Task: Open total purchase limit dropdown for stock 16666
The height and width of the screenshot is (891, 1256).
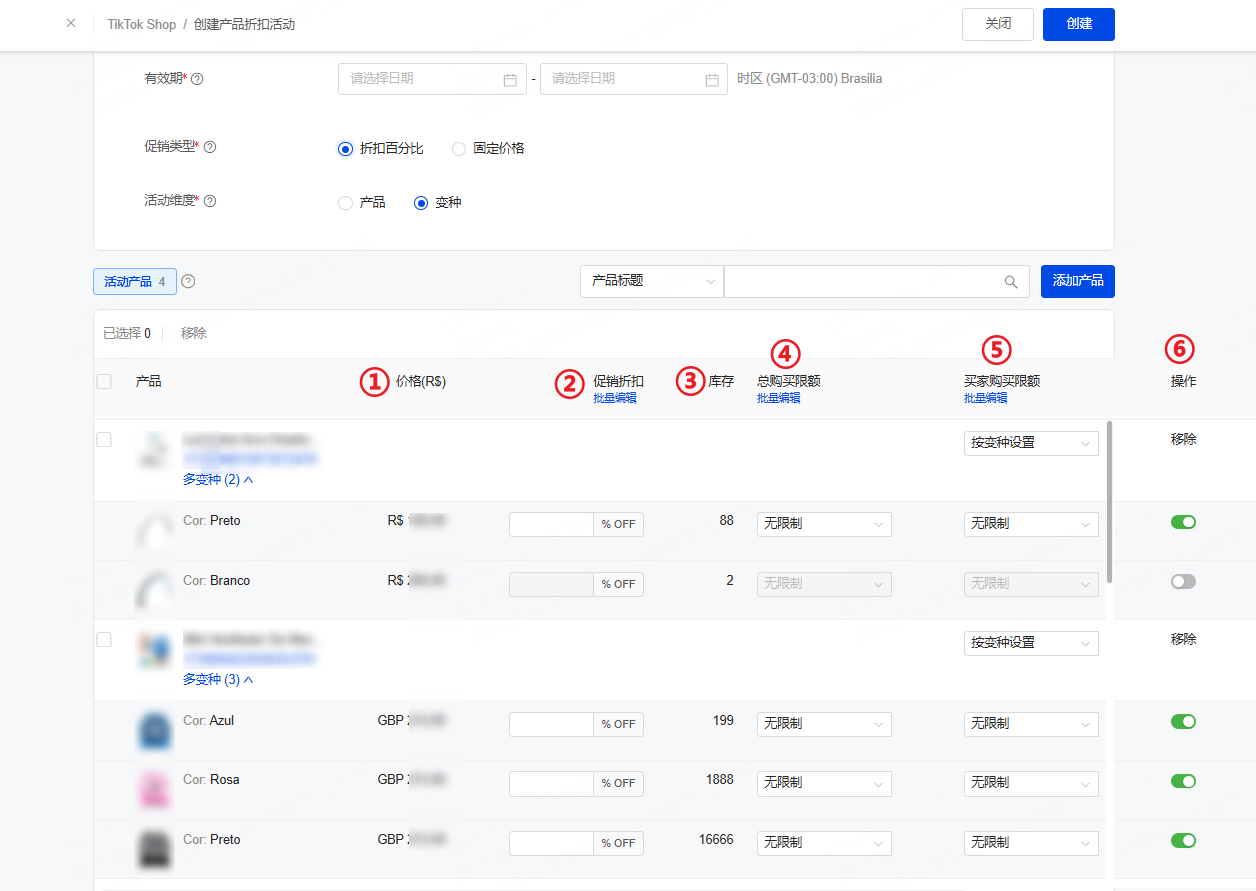Action: click(824, 843)
